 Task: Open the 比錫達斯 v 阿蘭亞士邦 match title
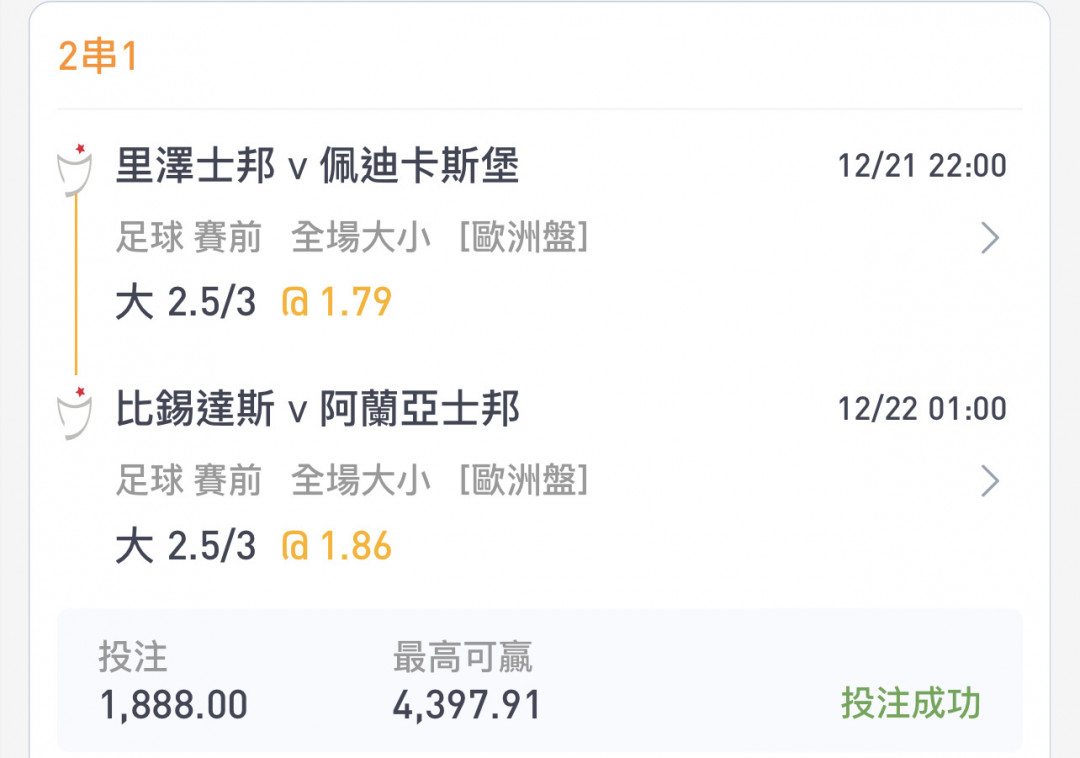pos(318,409)
